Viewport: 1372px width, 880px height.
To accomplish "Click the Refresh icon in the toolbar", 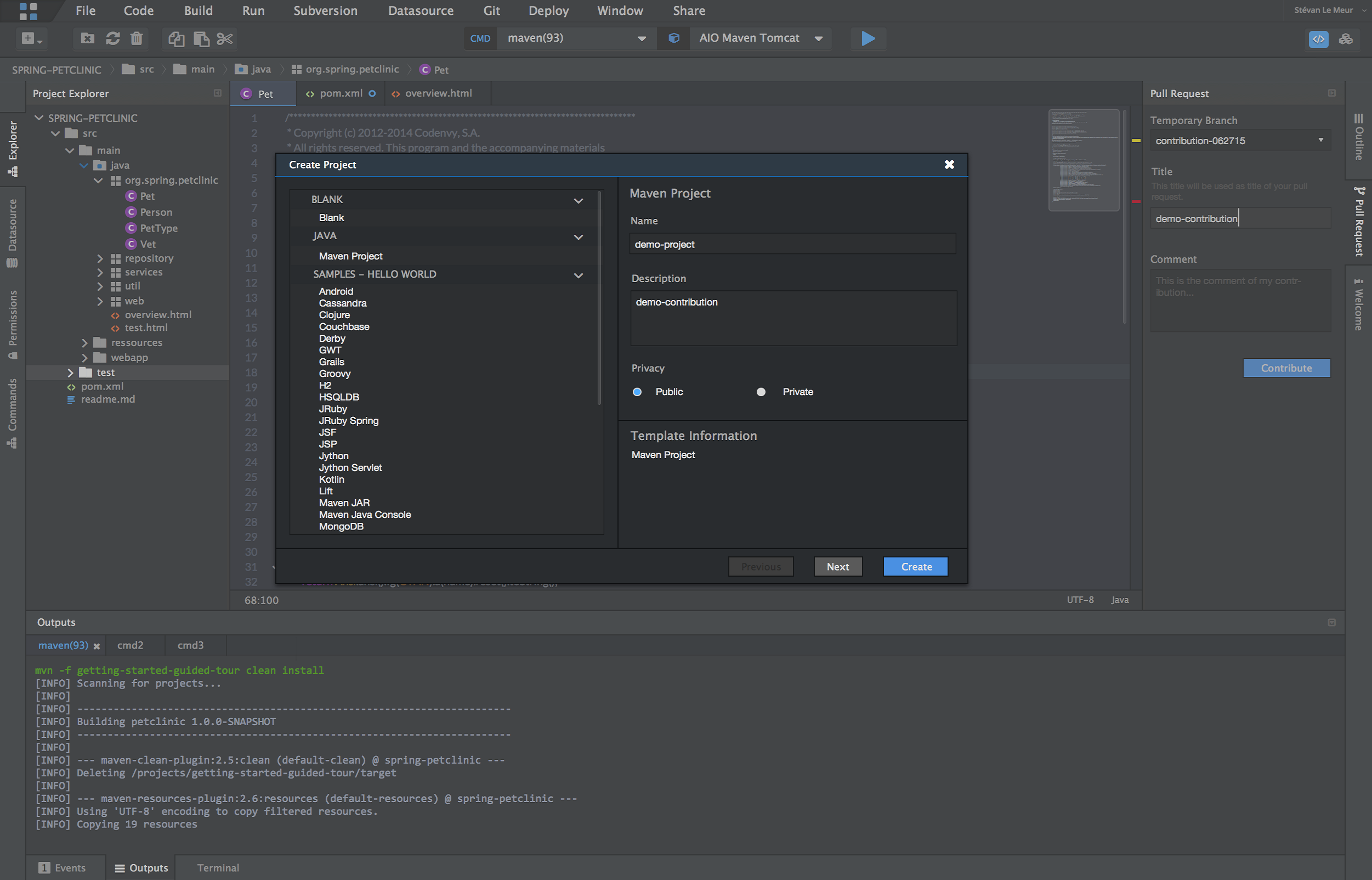I will pyautogui.click(x=112, y=38).
